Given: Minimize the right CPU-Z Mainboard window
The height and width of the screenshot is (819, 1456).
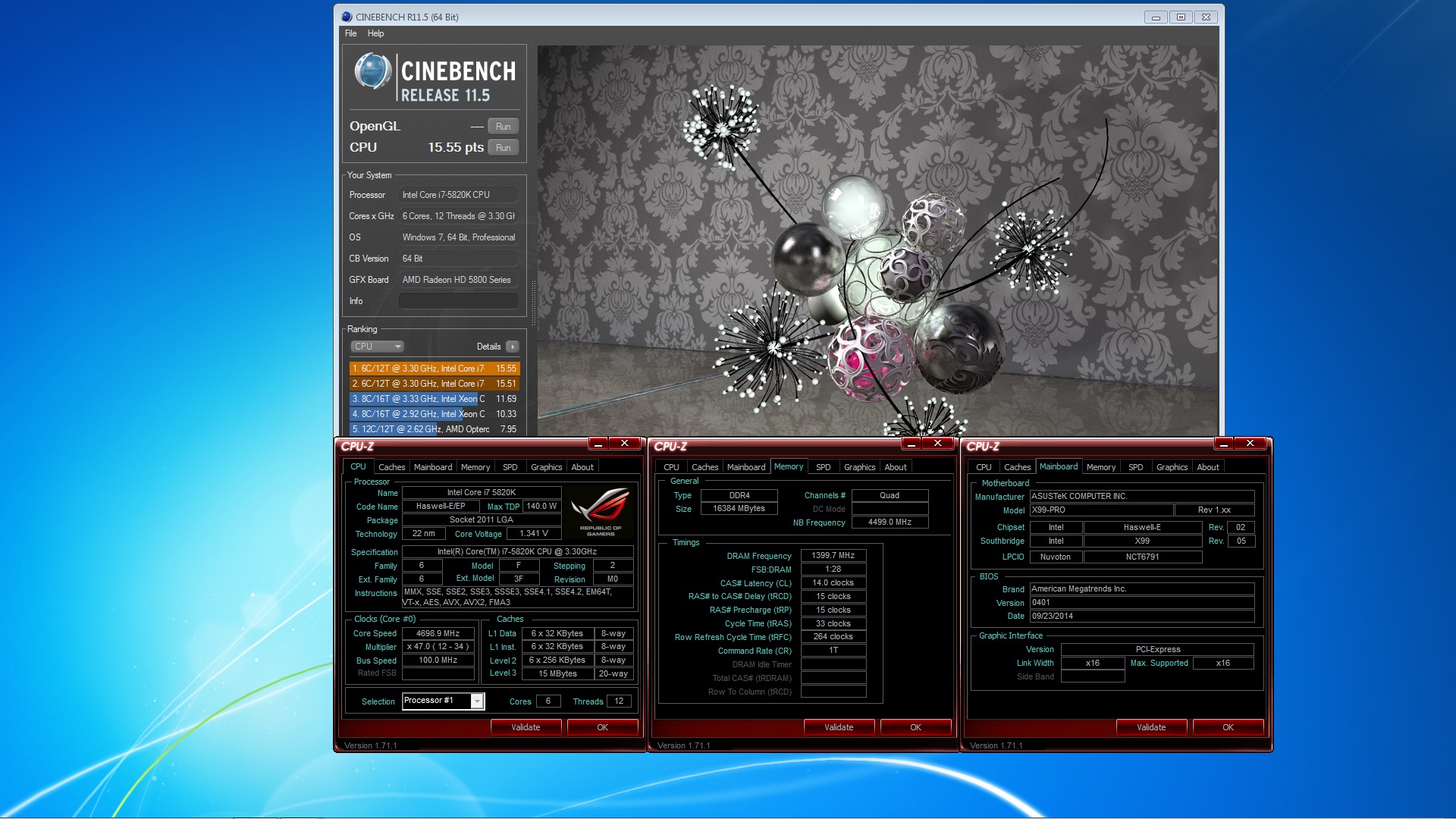Looking at the screenshot, I should click(x=1224, y=444).
